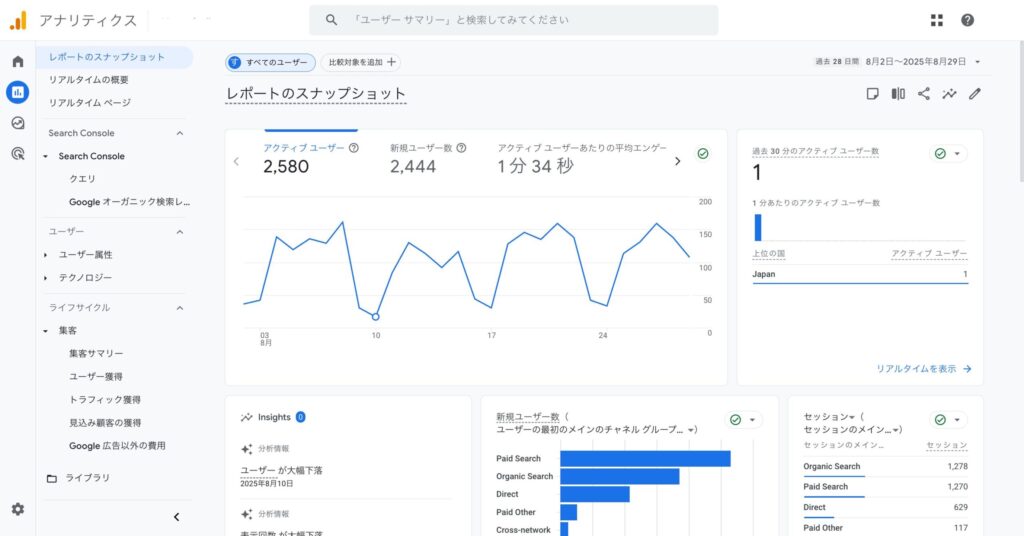The width and height of the screenshot is (1024, 536).
Task: Open the Google apps grid icon
Action: click(936, 20)
